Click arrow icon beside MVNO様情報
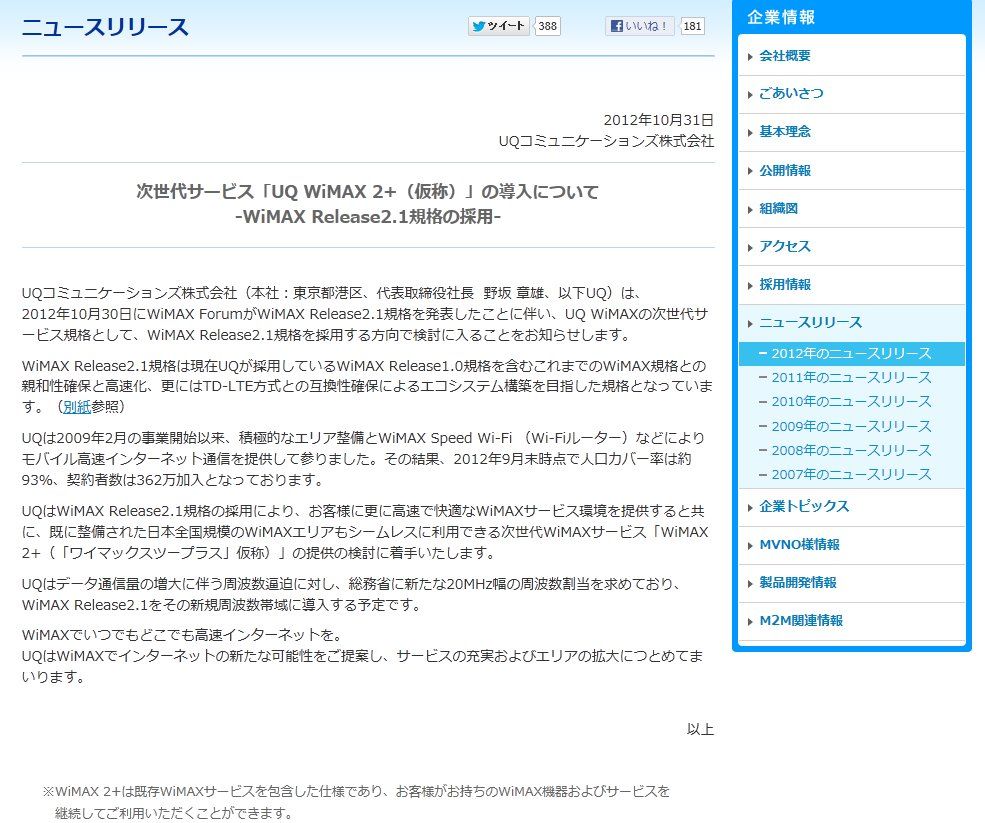 [750, 546]
